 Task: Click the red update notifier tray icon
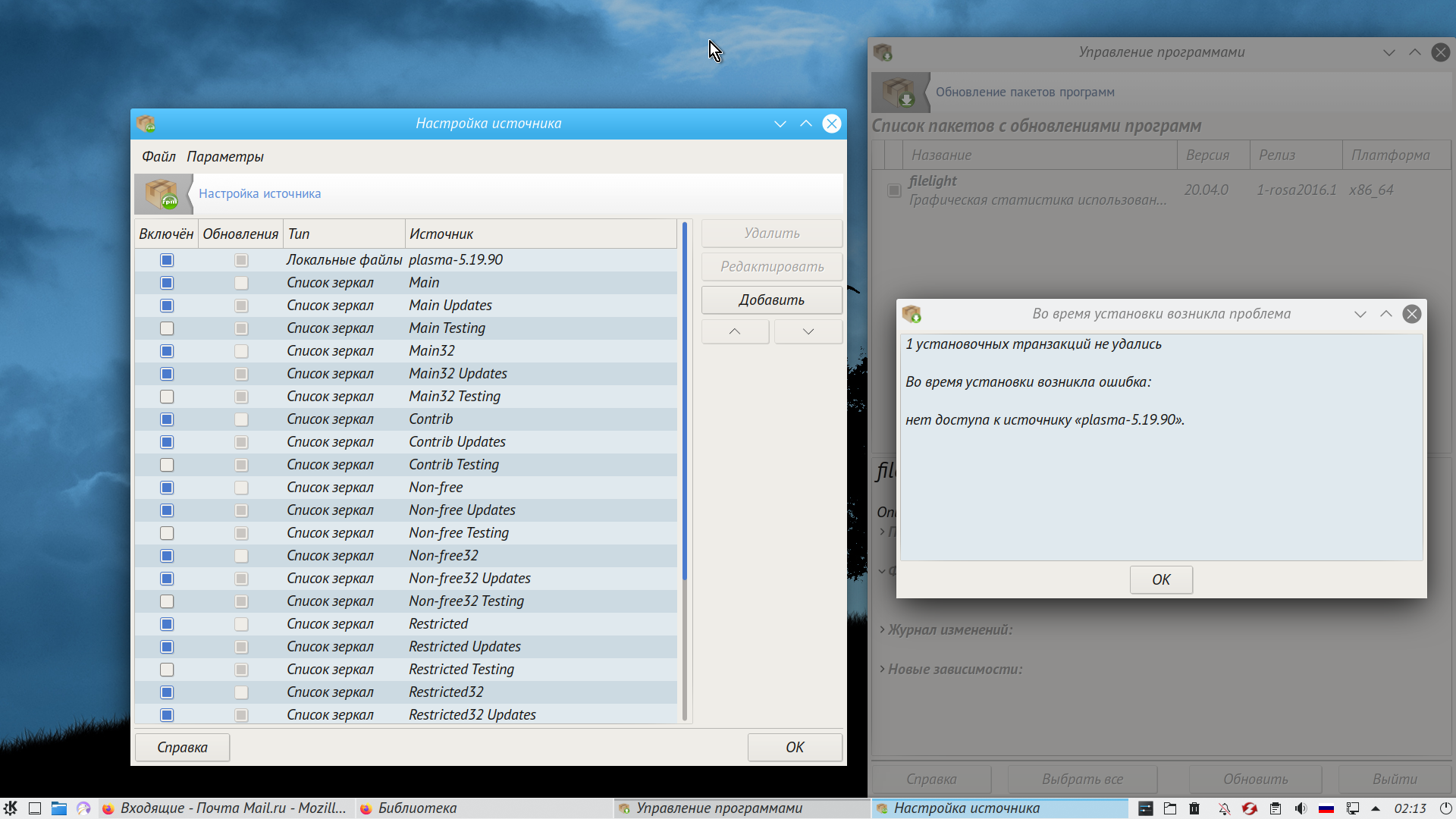point(1249,808)
